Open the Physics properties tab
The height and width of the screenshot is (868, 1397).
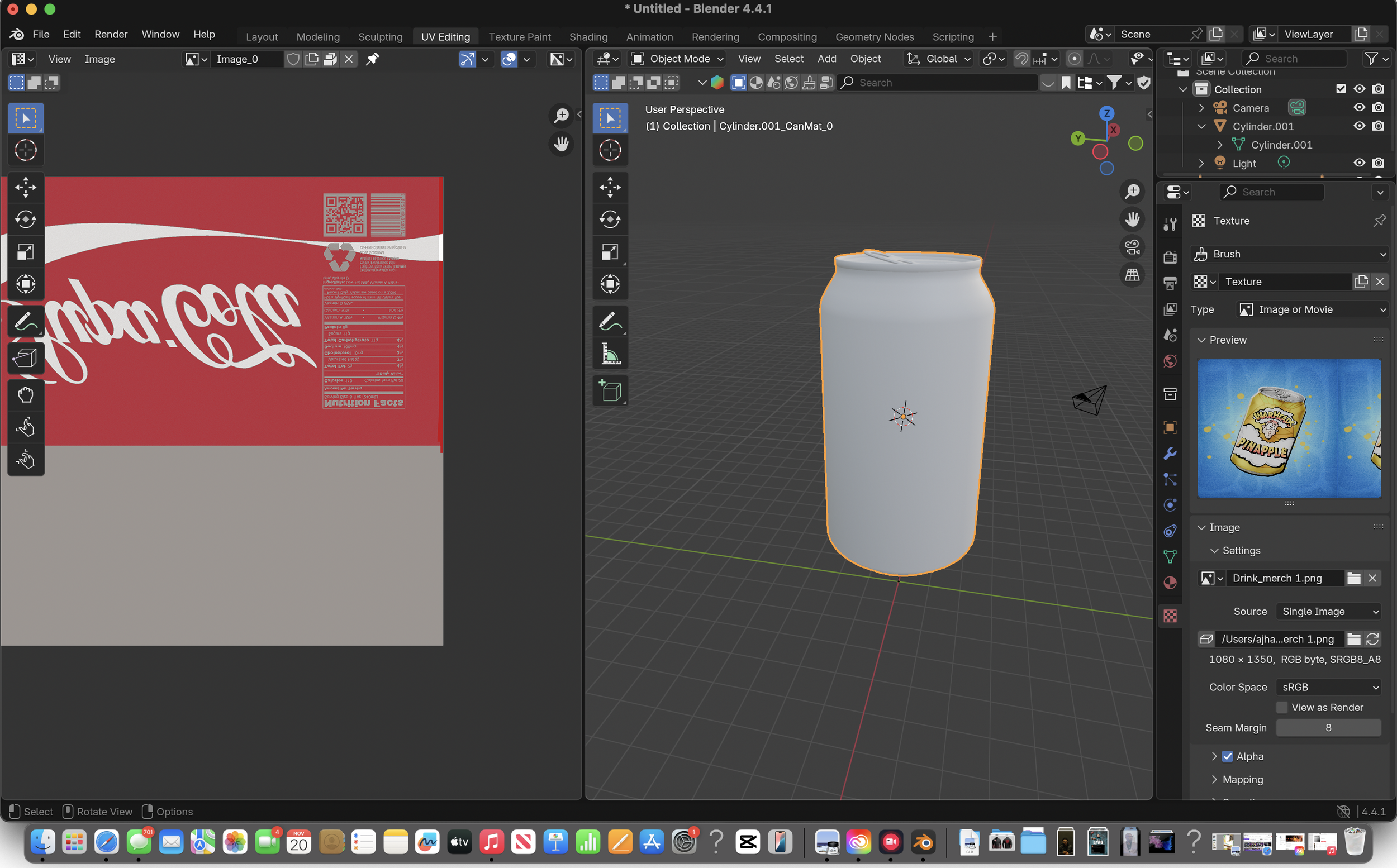[1170, 505]
